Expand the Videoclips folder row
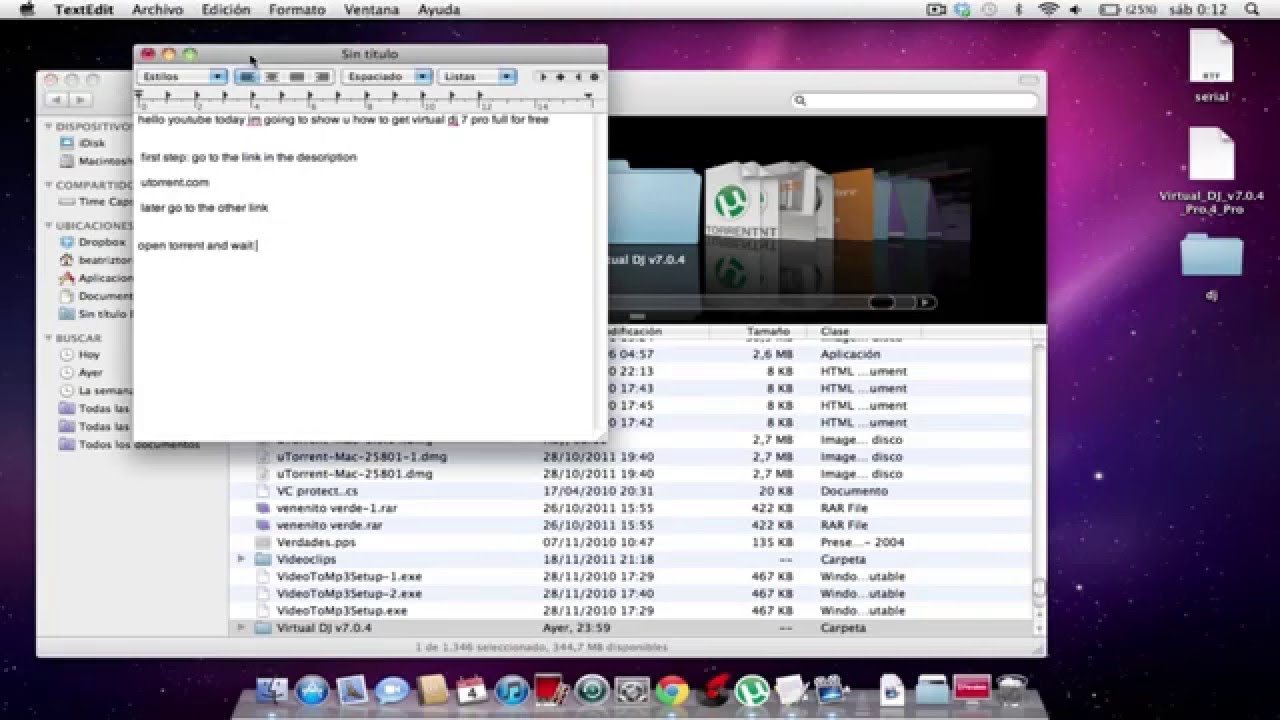Image resolution: width=1280 pixels, height=720 pixels. [241, 559]
